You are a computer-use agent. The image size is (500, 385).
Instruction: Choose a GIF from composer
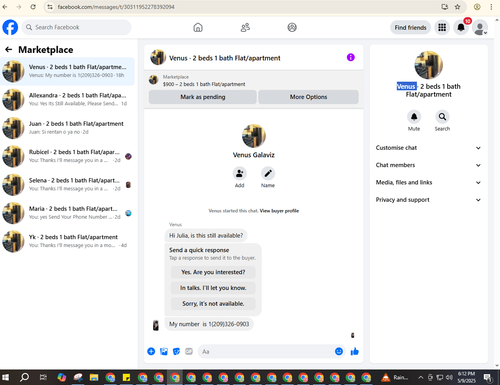point(189,351)
